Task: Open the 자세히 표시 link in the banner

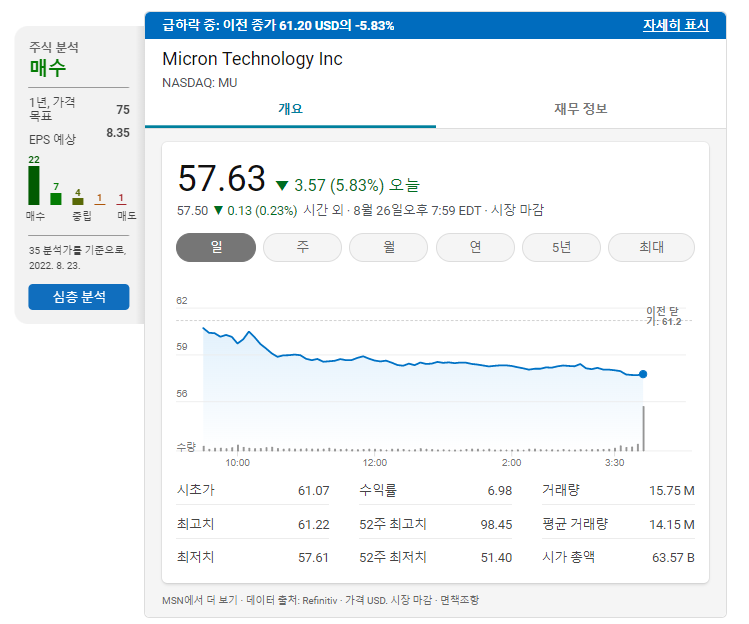Action: (x=675, y=25)
